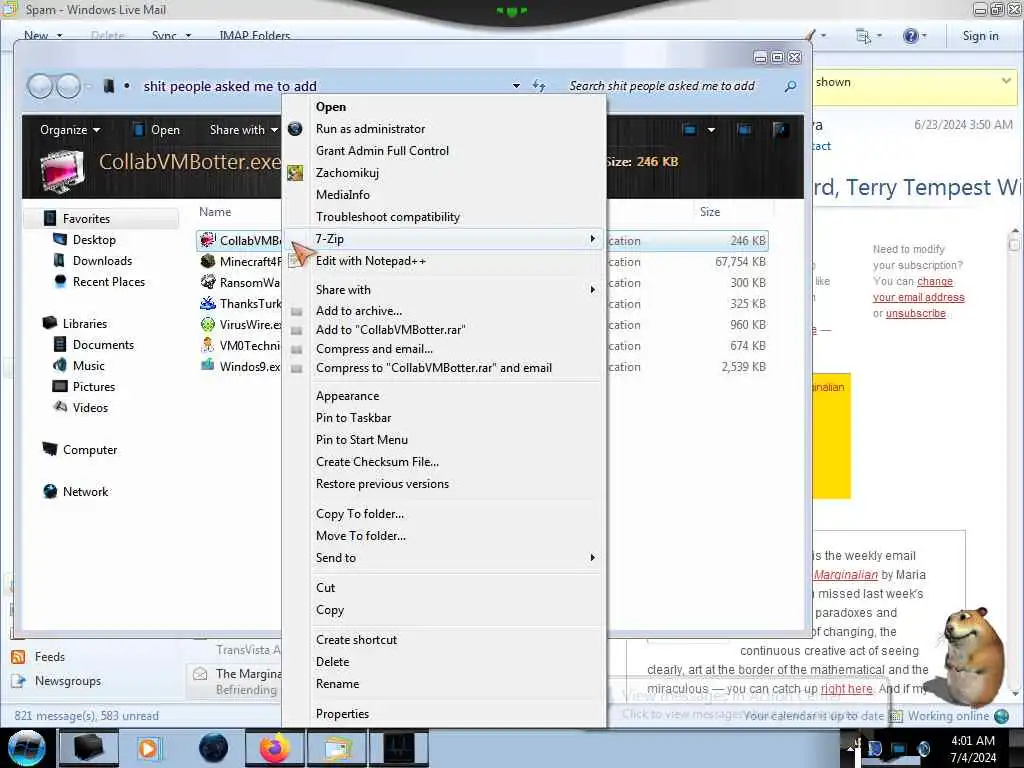Open the New dropdown in Windows Live Mail
The height and width of the screenshot is (768, 1024).
coord(59,36)
